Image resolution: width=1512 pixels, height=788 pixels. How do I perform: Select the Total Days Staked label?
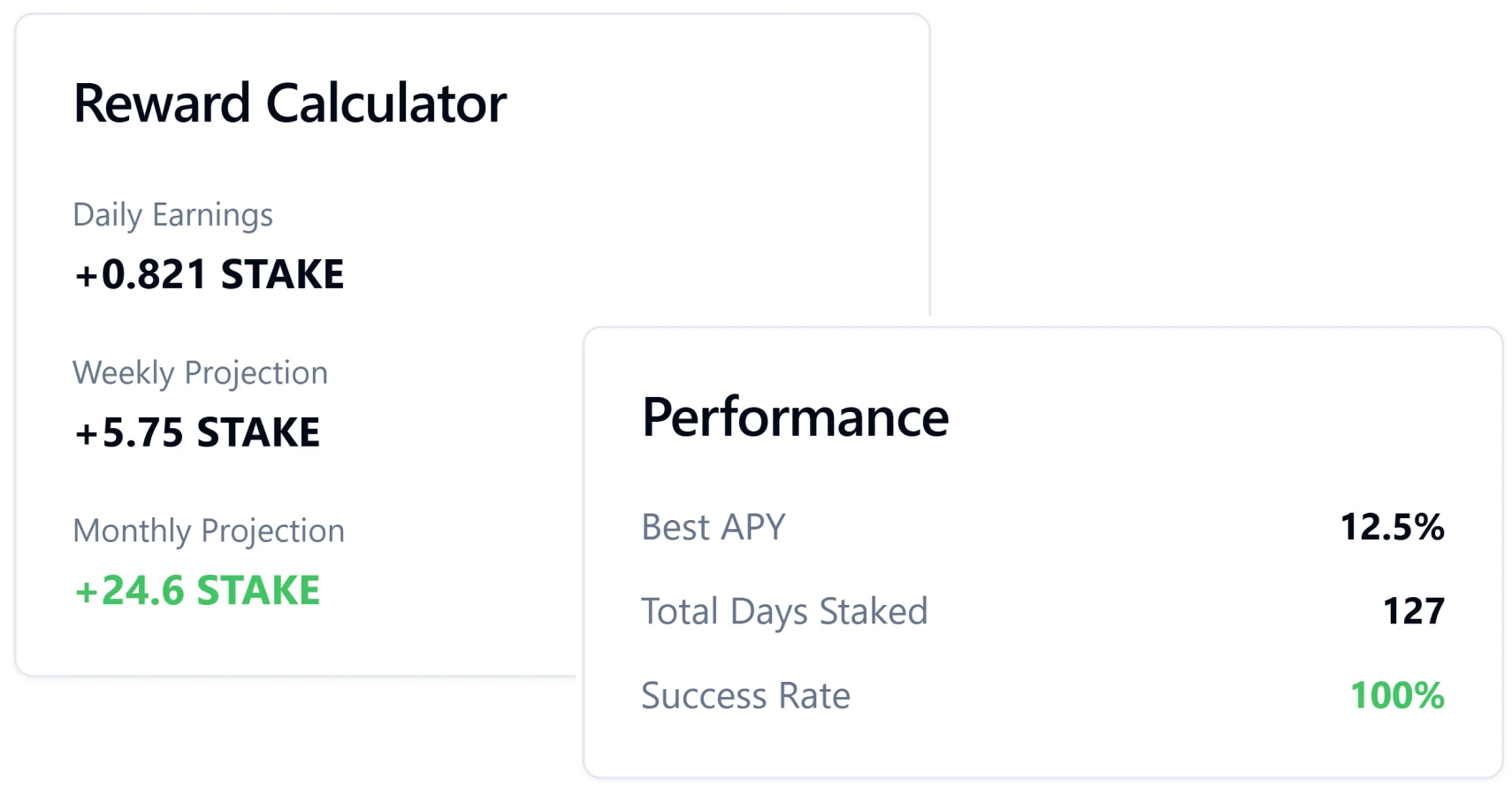[784, 611]
